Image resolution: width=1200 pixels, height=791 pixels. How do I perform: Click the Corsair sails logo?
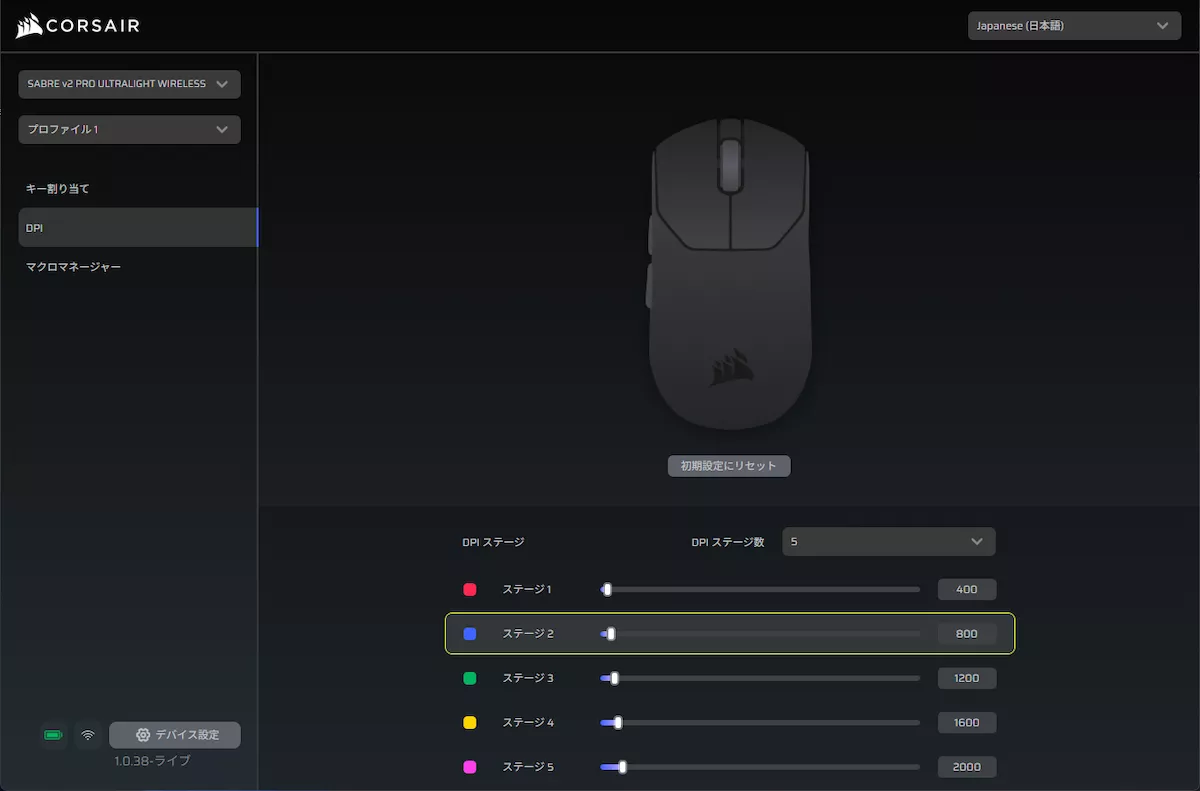coord(29,26)
